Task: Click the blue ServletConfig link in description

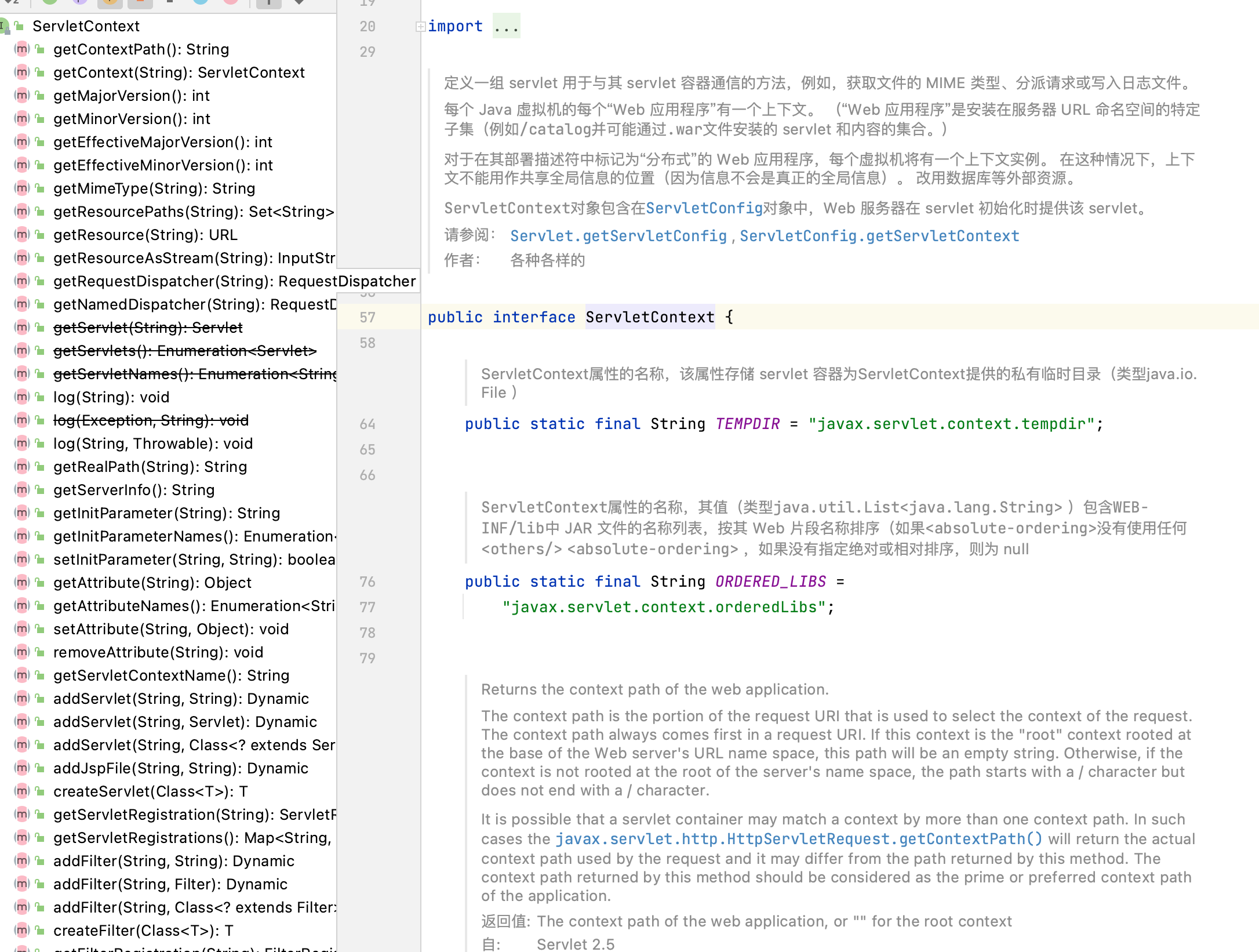Action: coord(704,208)
